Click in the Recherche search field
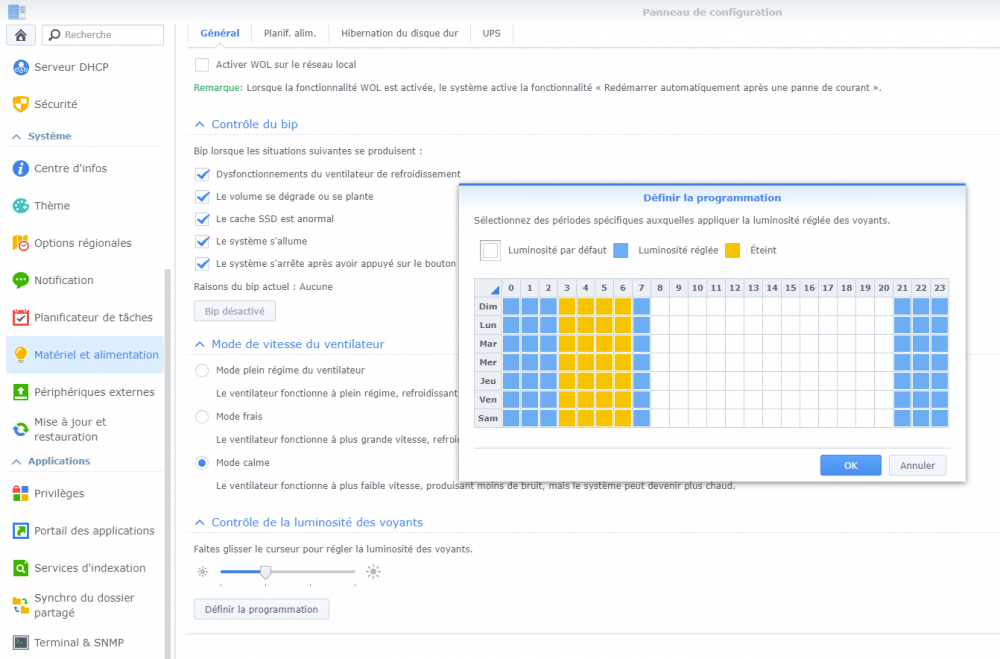 (110, 35)
